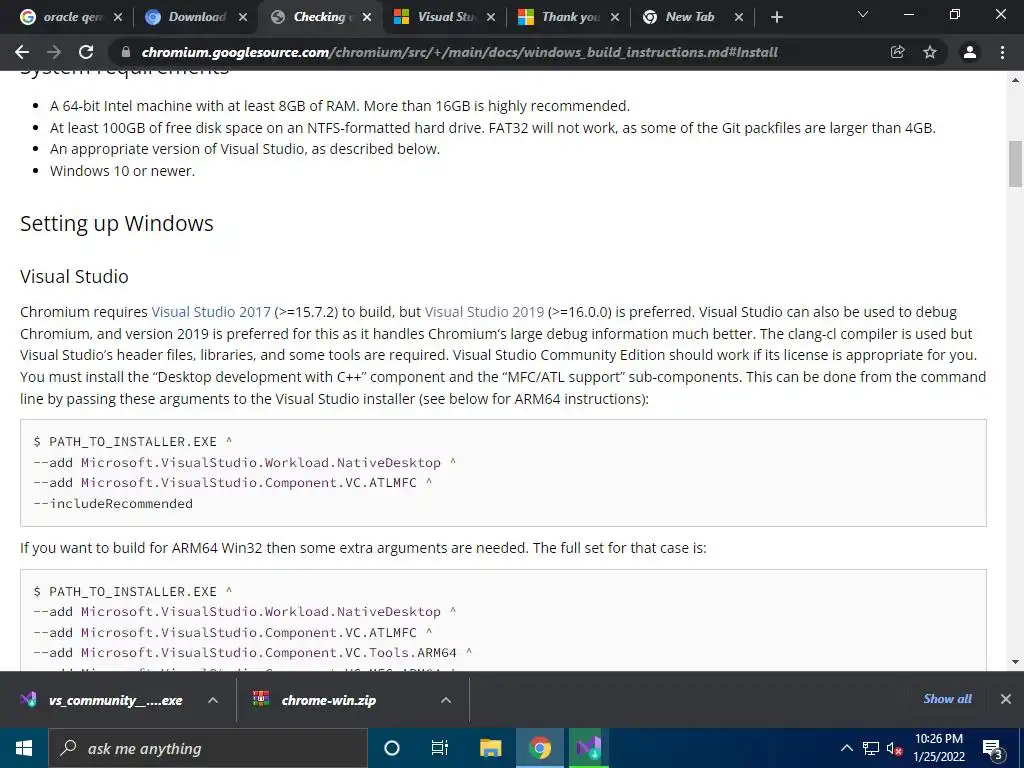Screen dimensions: 1024x768
Task: Click the --includeRecommended code line
Action: (x=113, y=504)
